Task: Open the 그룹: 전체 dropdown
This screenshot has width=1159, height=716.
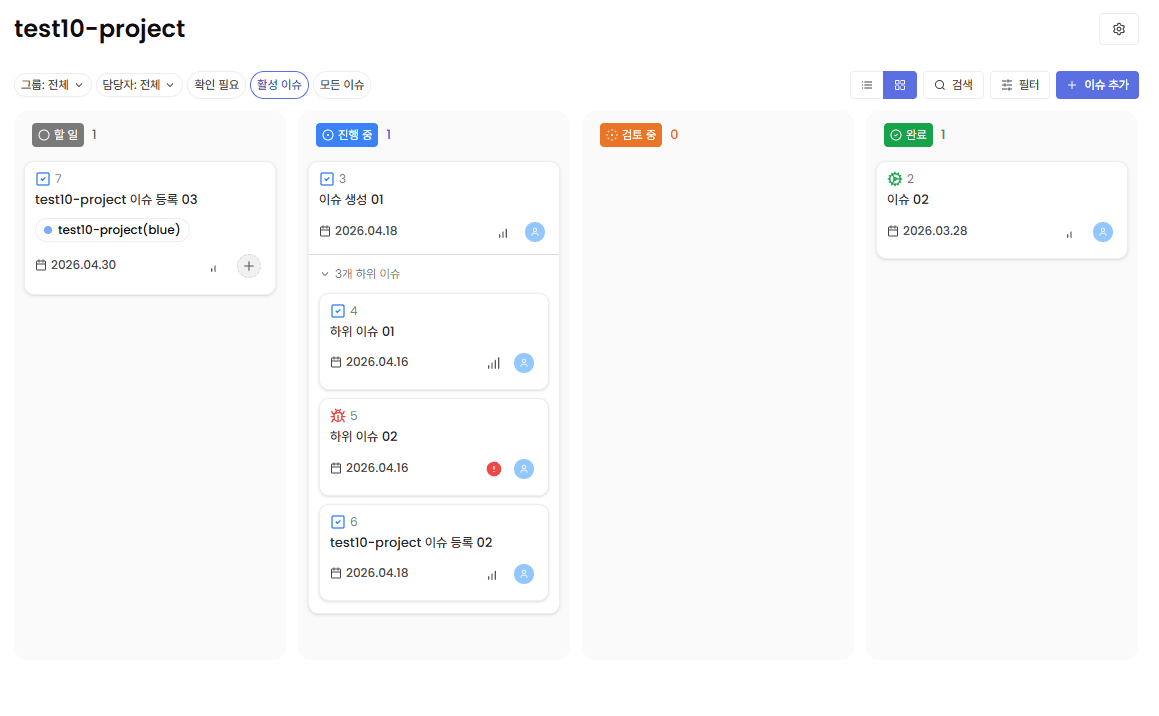Action: pyautogui.click(x=52, y=85)
